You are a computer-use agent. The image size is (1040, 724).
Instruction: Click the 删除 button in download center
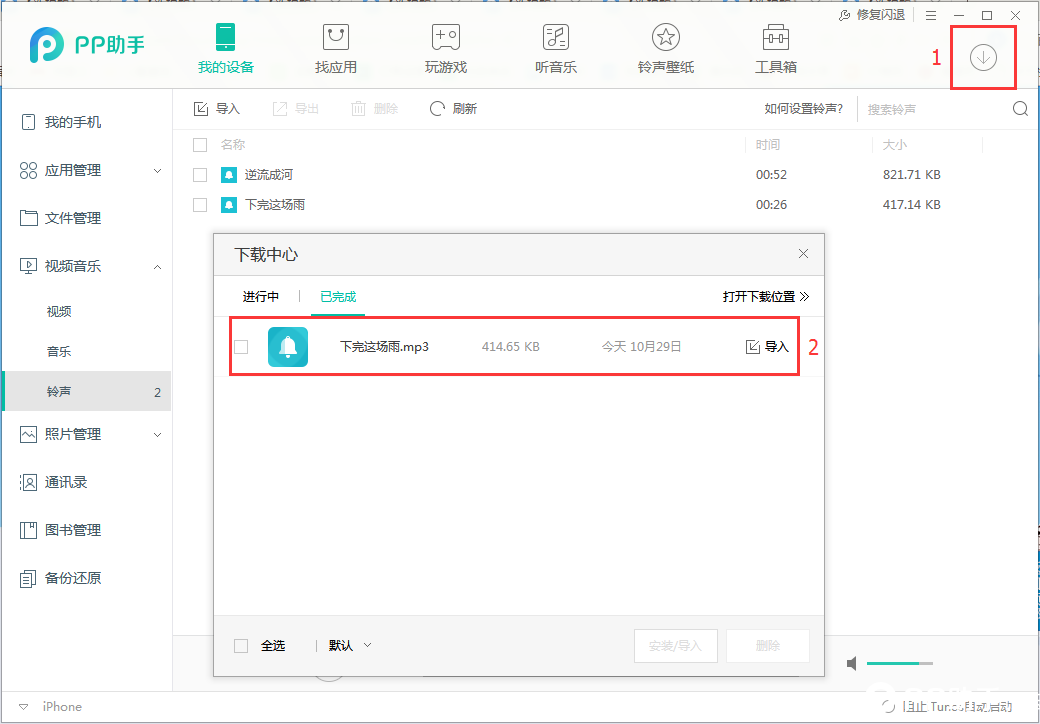tap(768, 646)
